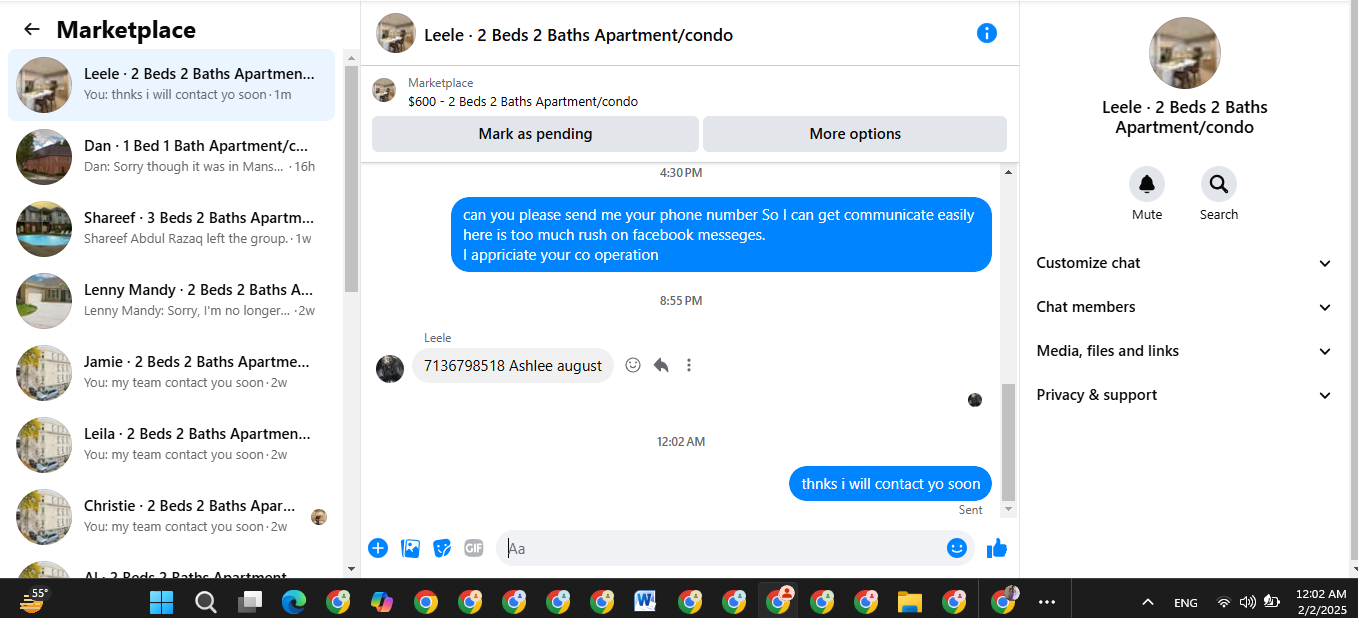
Task: Attach a photo using the image icon
Action: click(410, 548)
